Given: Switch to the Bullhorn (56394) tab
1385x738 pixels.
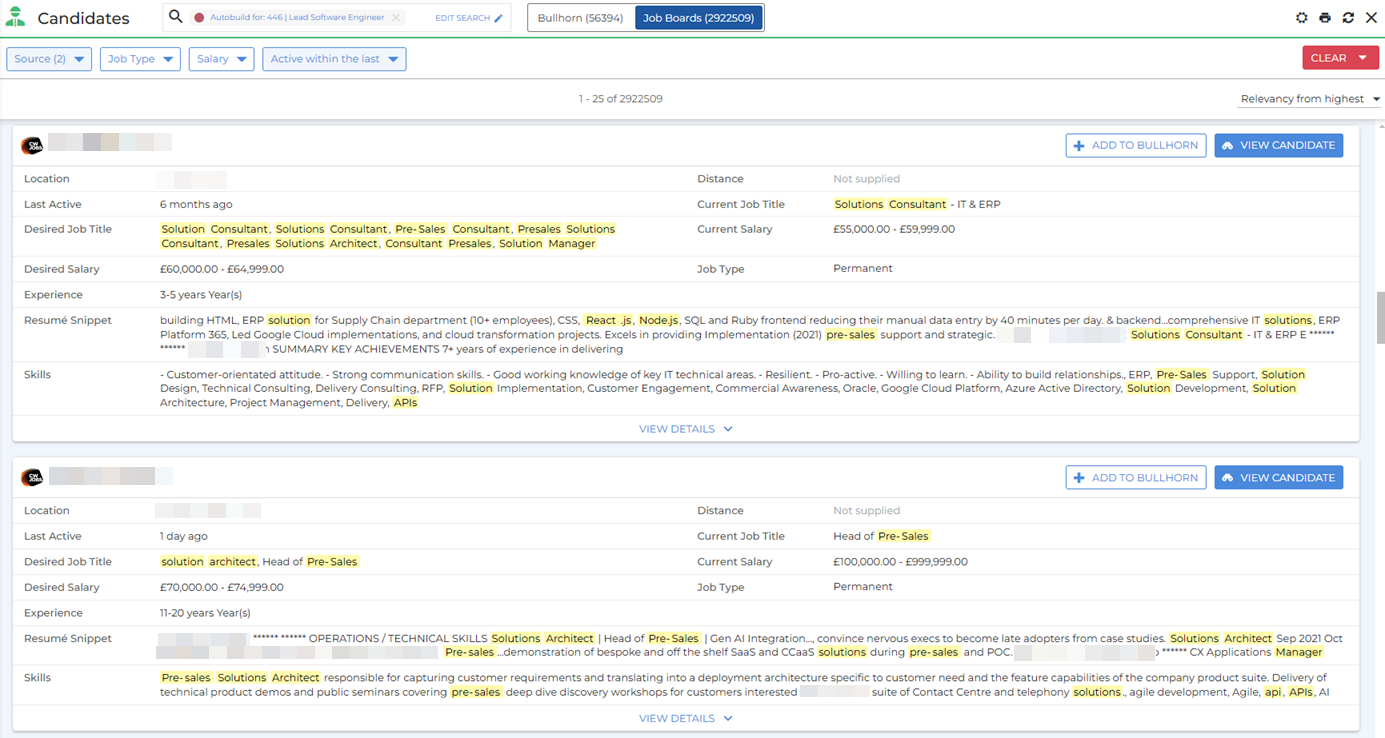Looking at the screenshot, I should pyautogui.click(x=581, y=18).
